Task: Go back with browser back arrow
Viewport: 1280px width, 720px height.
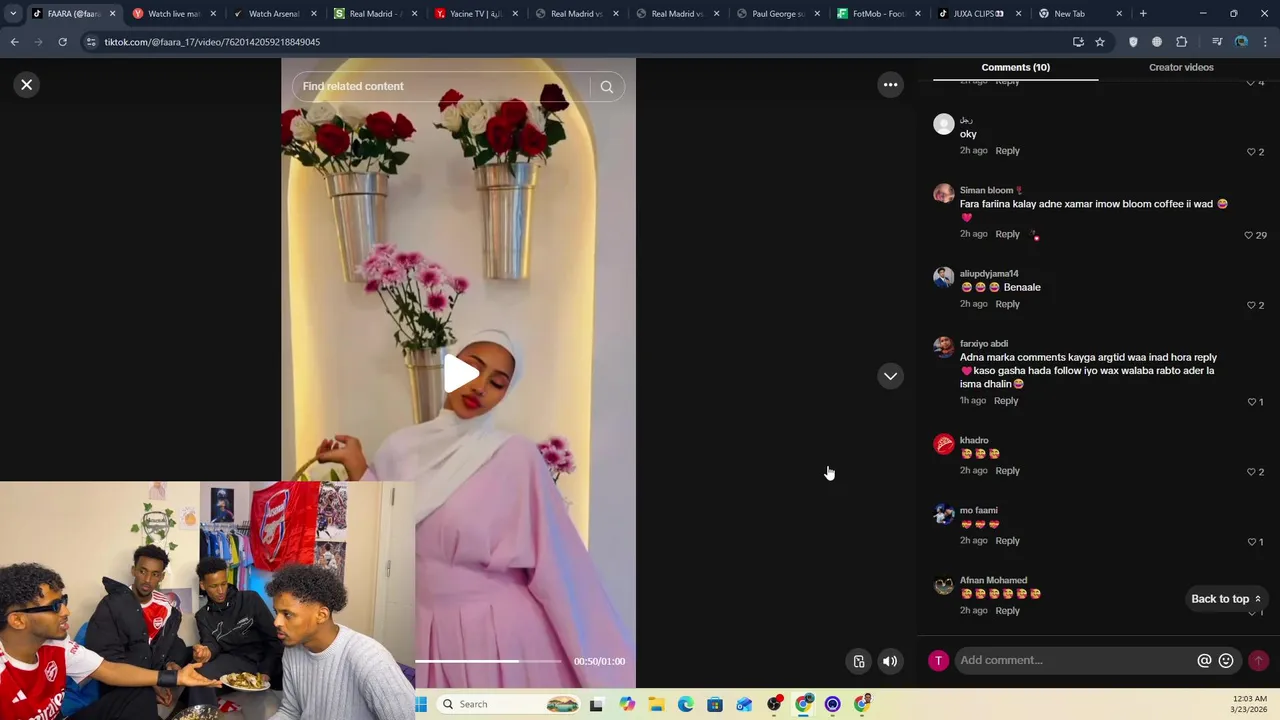Action: click(14, 42)
